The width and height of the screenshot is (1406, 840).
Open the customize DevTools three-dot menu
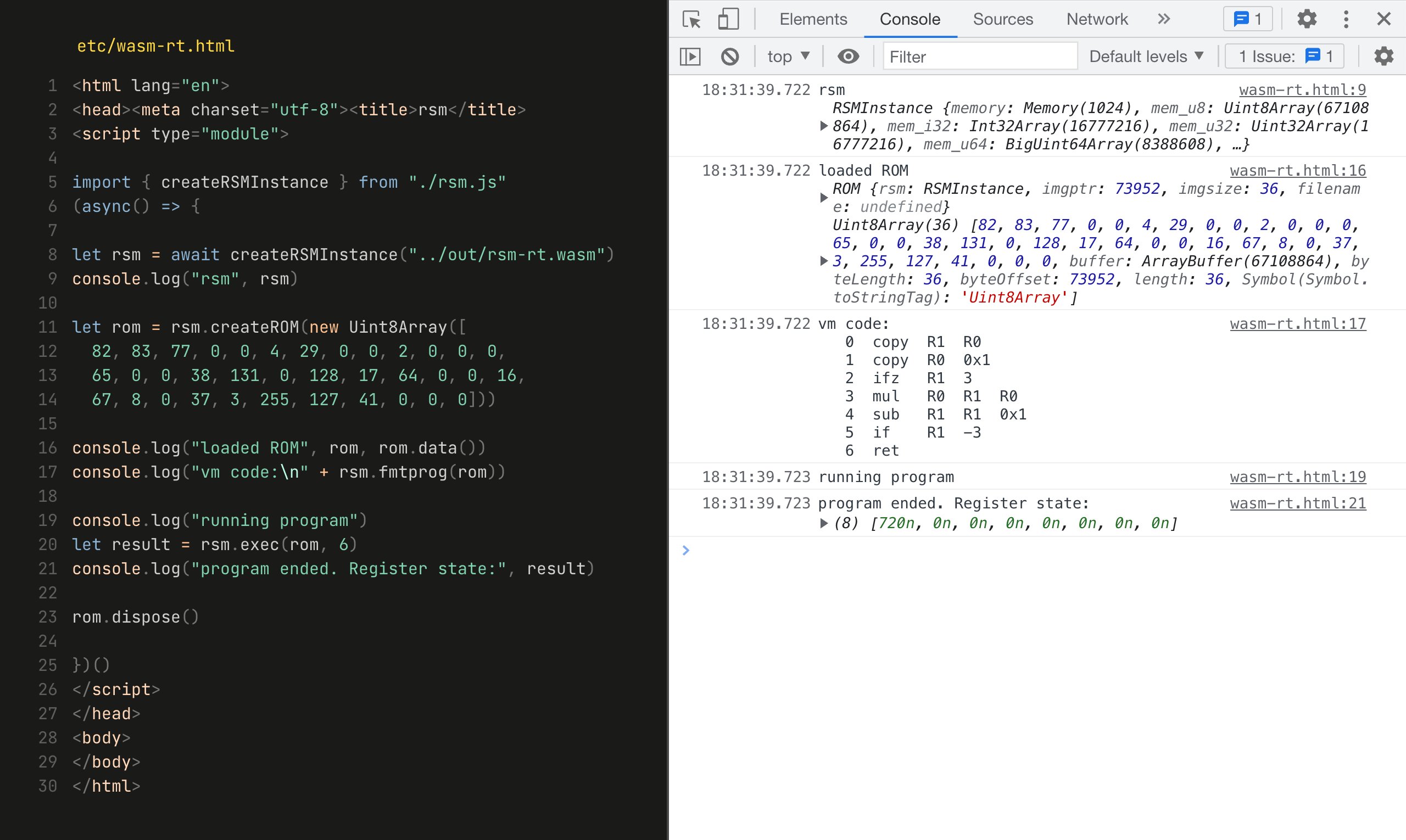(x=1346, y=19)
